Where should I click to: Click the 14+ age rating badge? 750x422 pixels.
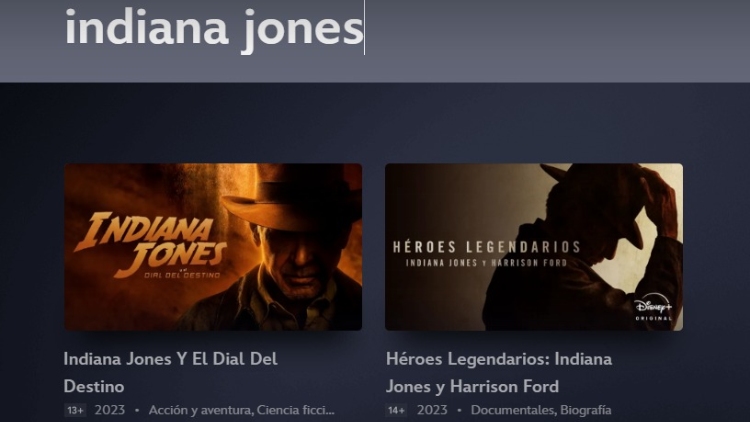point(397,411)
